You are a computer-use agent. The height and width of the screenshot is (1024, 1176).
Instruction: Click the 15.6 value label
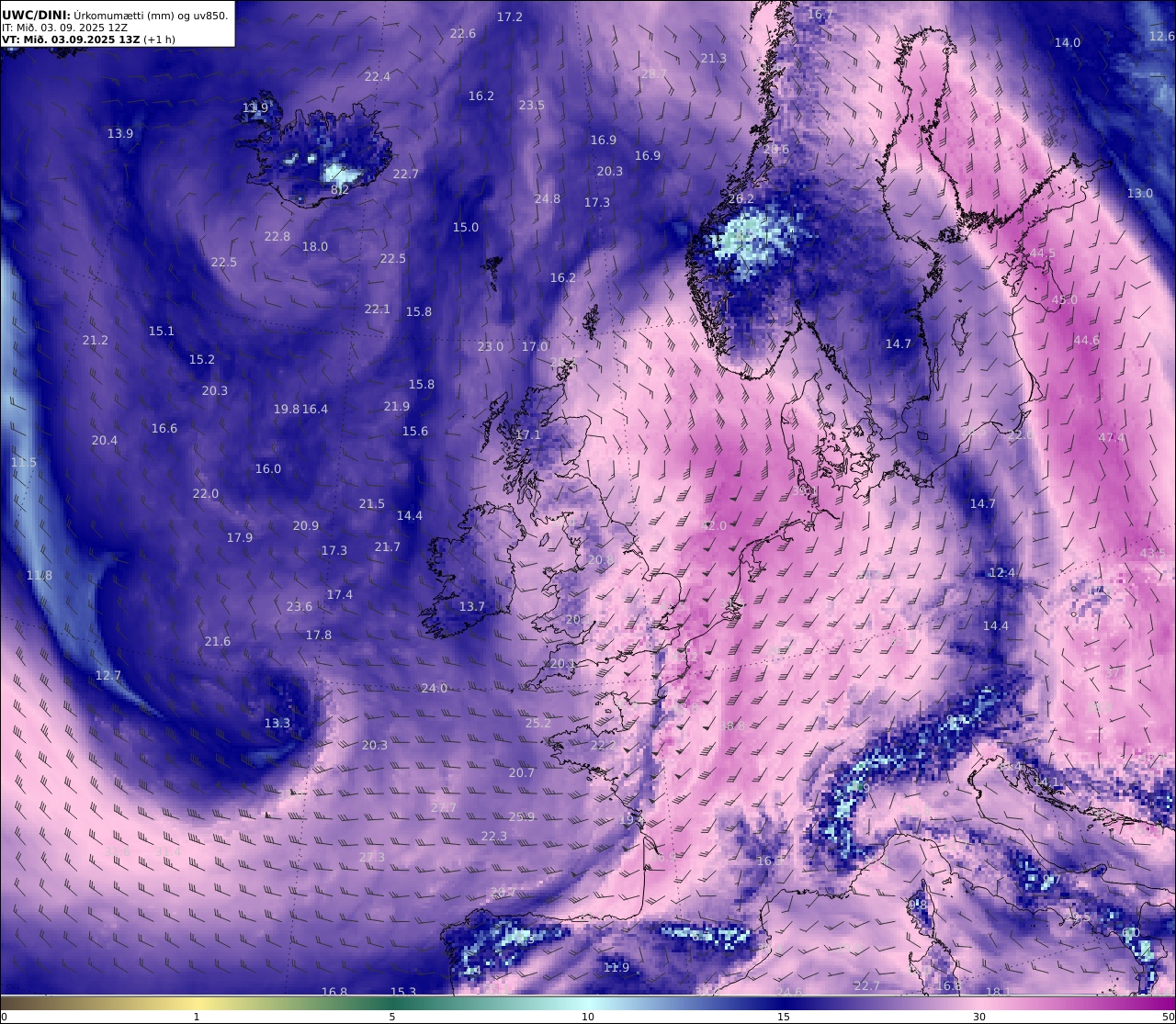click(415, 431)
